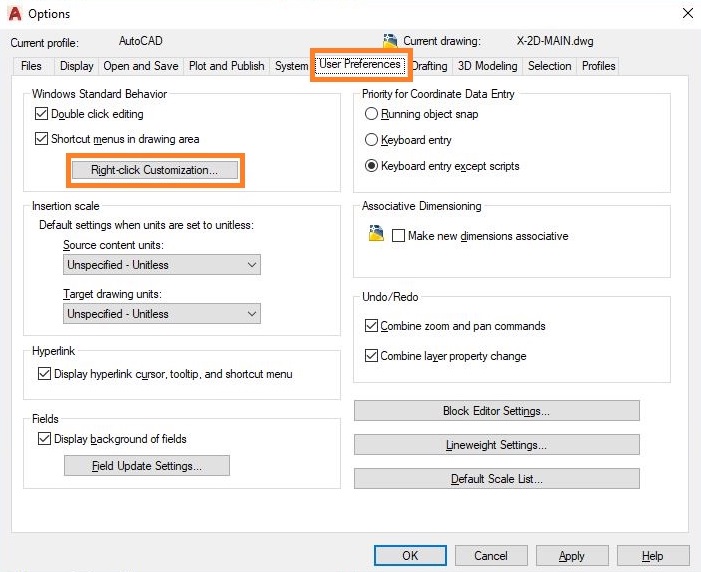
Task: Uncheck Combine zoom and pan commands
Action: pyautogui.click(x=372, y=326)
